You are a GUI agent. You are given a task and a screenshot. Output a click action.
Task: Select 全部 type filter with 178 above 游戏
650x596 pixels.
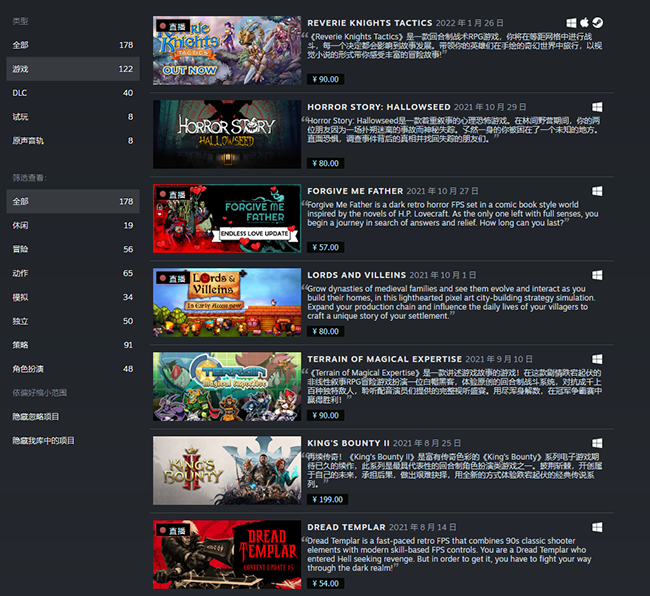click(x=73, y=45)
